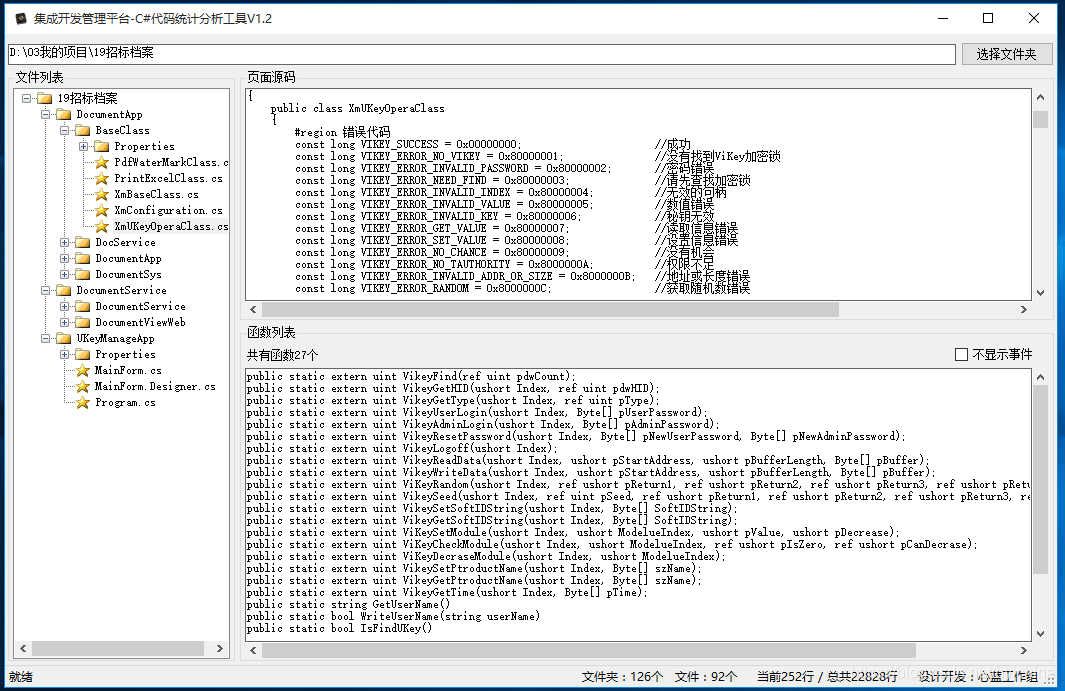Select PrintExcelClass.cs in file tree
This screenshot has height=691, width=1065.
(x=168, y=178)
